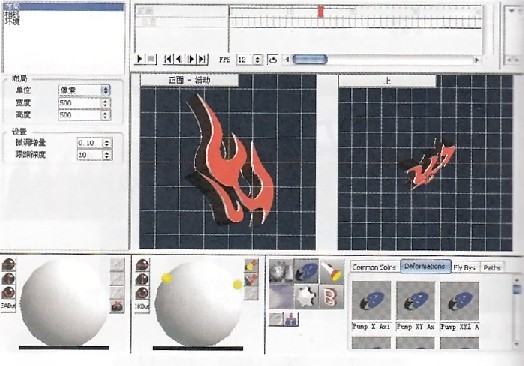This screenshot has width=524, height=366.
Task: Click the Play animation button
Action: tap(140, 59)
